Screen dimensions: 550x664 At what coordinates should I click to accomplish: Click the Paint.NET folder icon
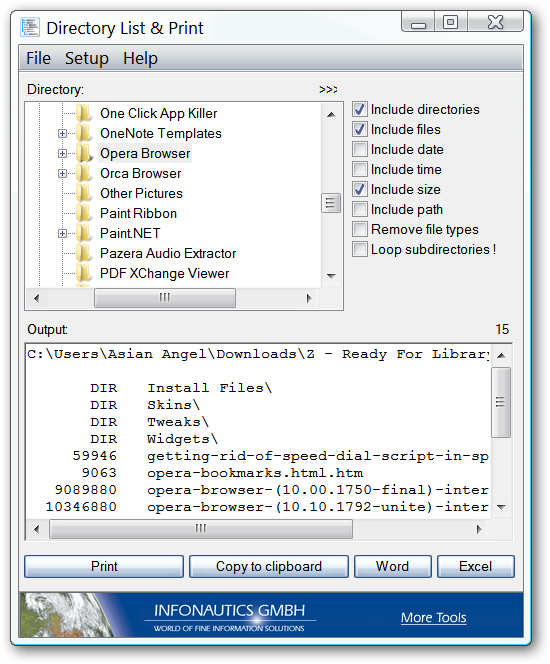click(x=84, y=233)
